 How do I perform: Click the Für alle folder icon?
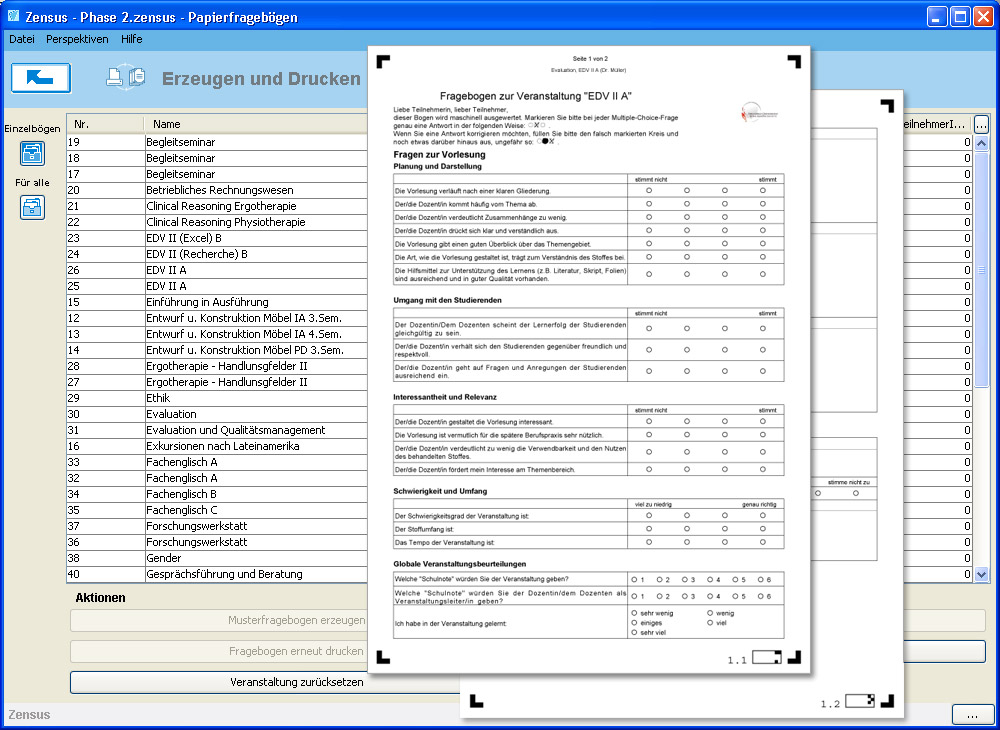33,207
